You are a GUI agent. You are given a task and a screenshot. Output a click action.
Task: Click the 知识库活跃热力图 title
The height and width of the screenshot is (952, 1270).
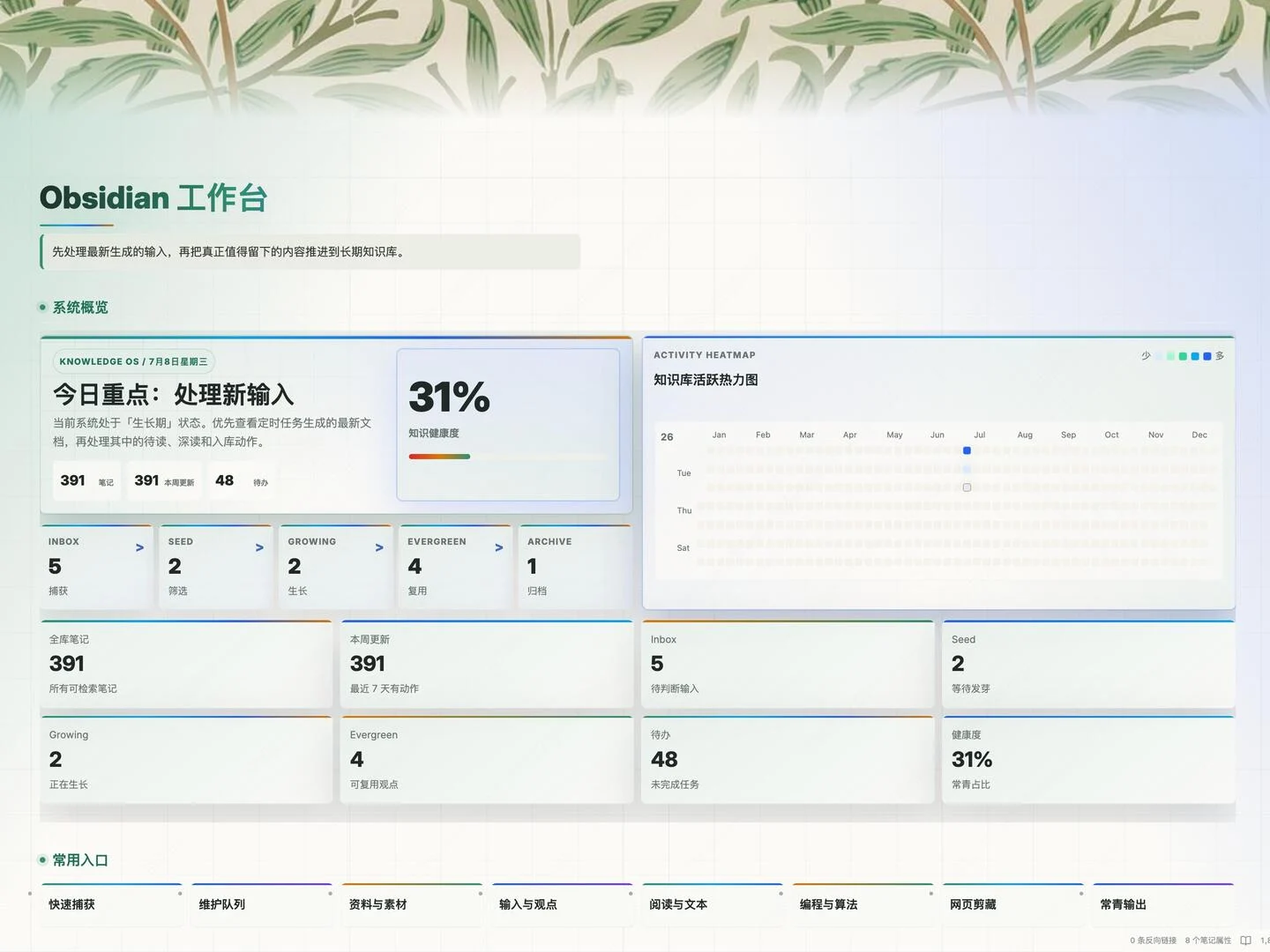point(706,380)
